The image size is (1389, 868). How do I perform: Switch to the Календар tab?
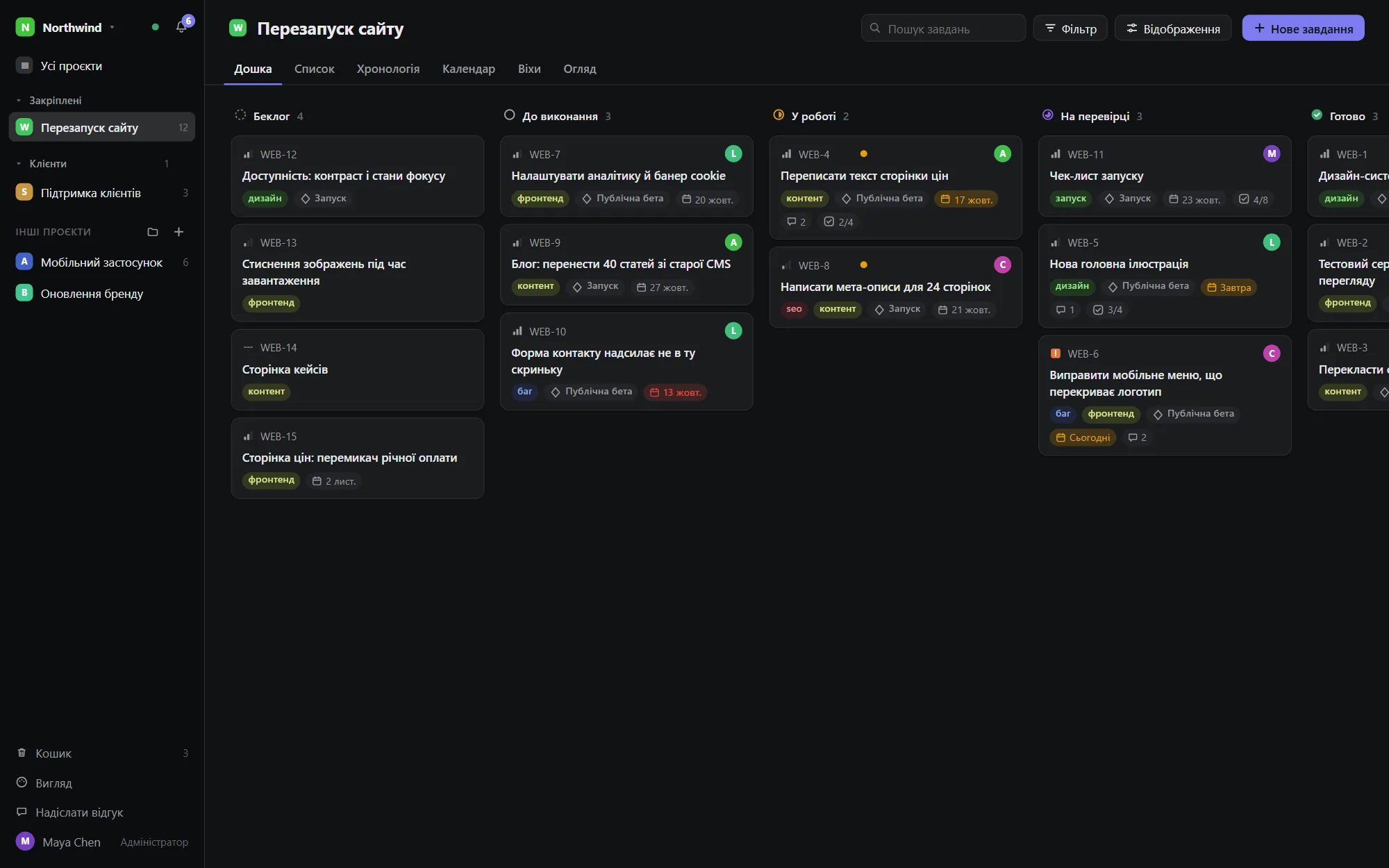(x=469, y=69)
